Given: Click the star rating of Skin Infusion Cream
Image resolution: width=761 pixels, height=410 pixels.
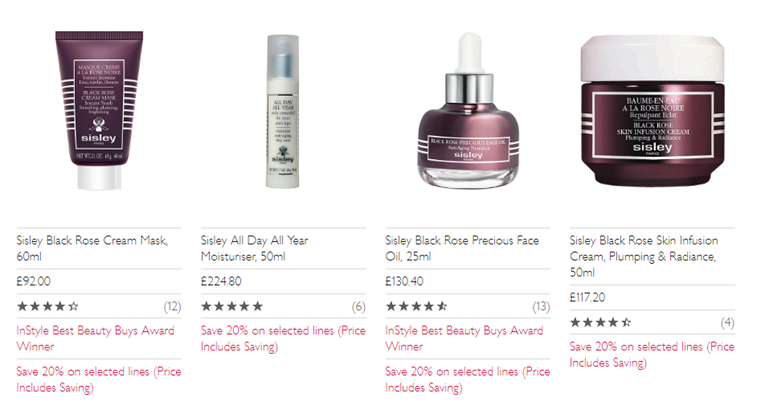Looking at the screenshot, I should (601, 322).
